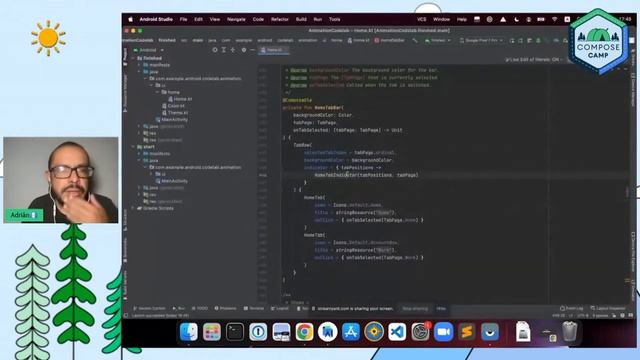Open the Problems tool window
This screenshot has height=360, width=640.
coord(226,309)
